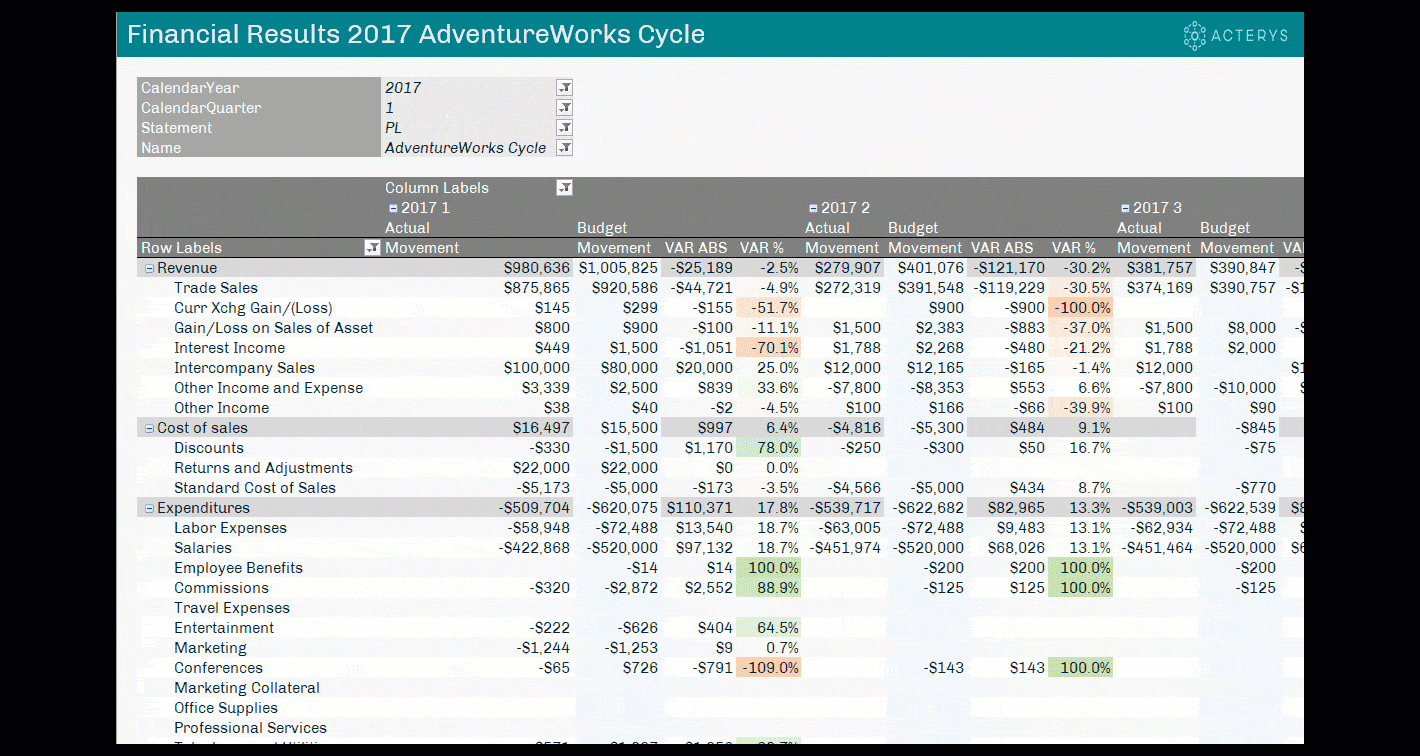1420x756 pixels.
Task: Select the Salaries row label
Action: coord(203,548)
